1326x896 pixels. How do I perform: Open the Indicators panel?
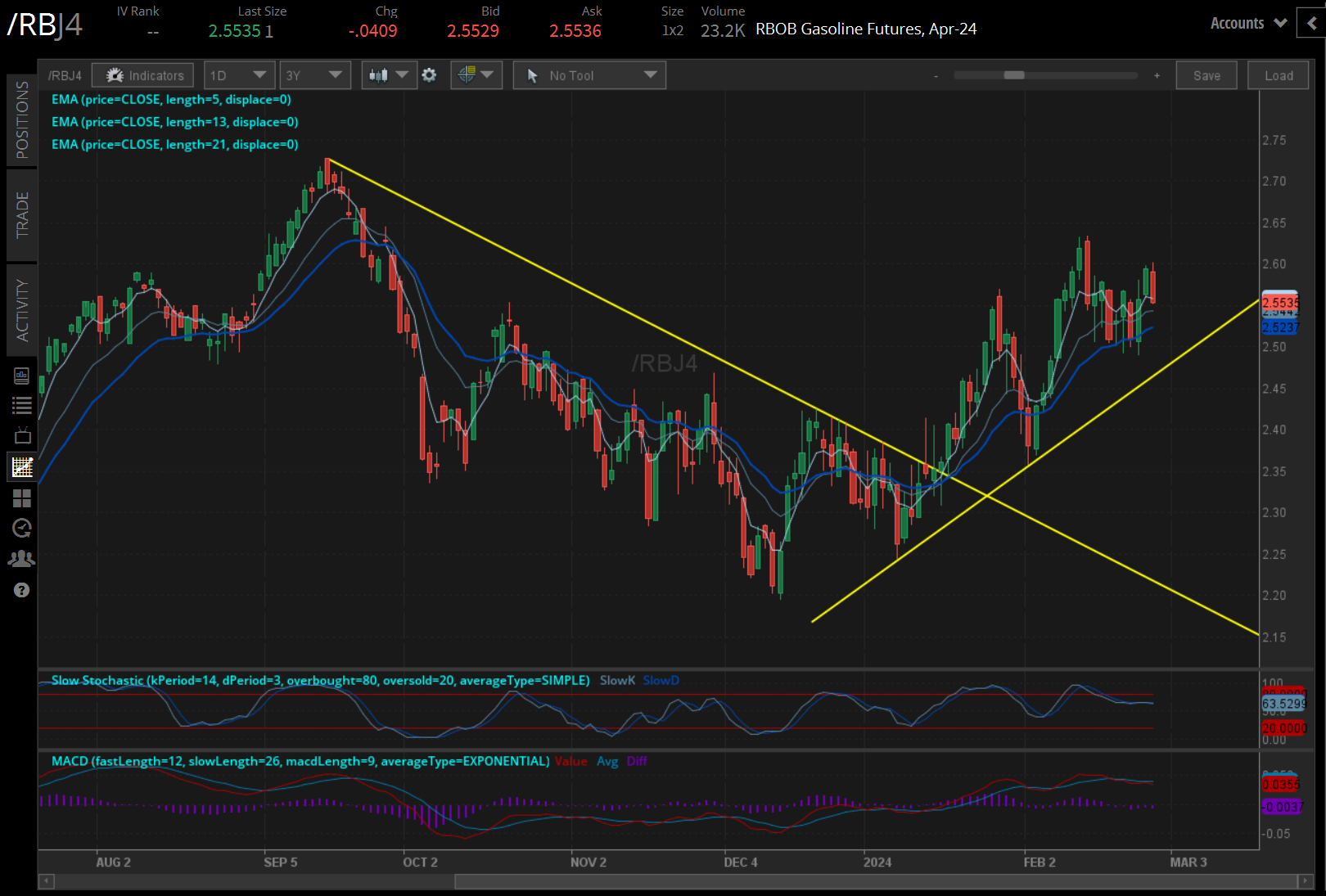pyautogui.click(x=143, y=75)
